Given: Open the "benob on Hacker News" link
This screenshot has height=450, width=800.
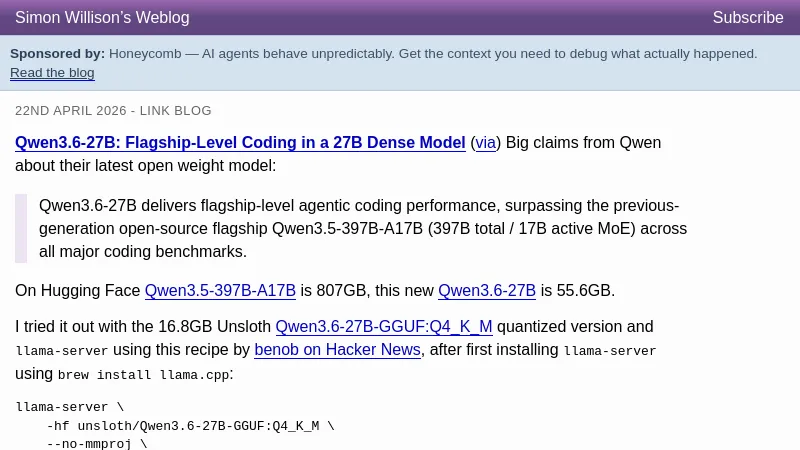Looking at the screenshot, I should coord(337,350).
